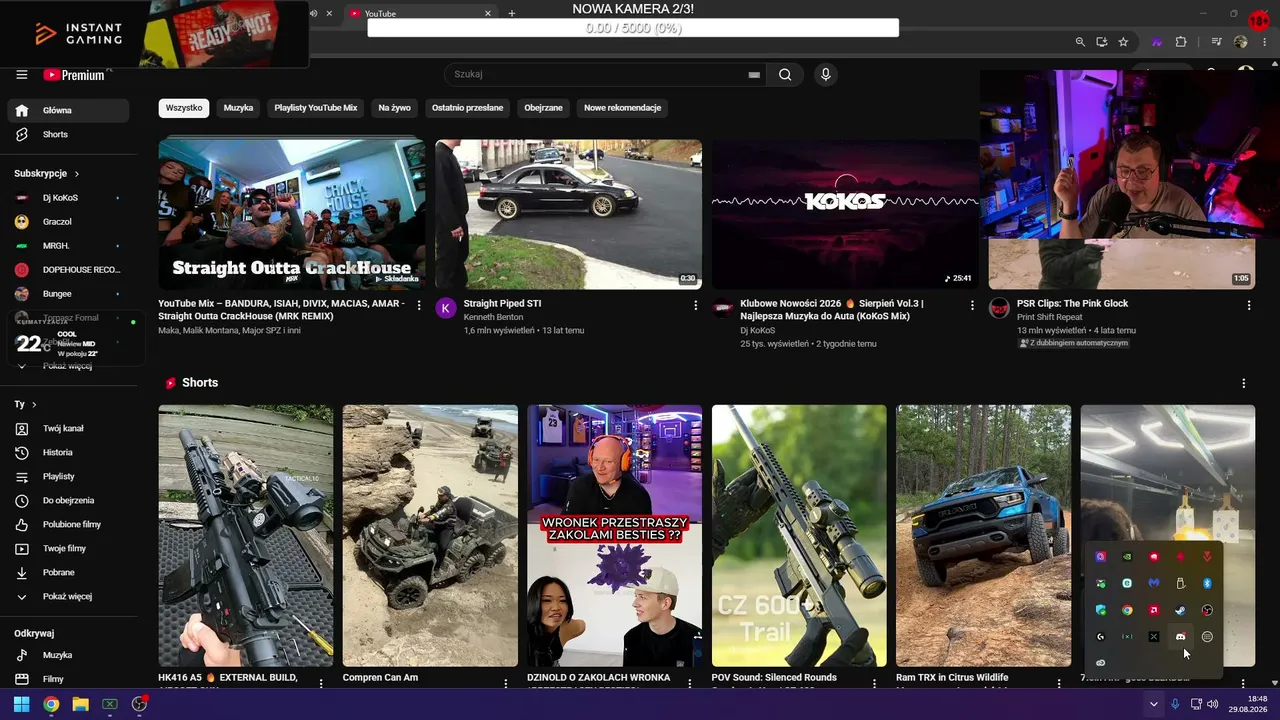Bookmark this page with the star icon
This screenshot has width=1280, height=720.
click(x=1123, y=42)
